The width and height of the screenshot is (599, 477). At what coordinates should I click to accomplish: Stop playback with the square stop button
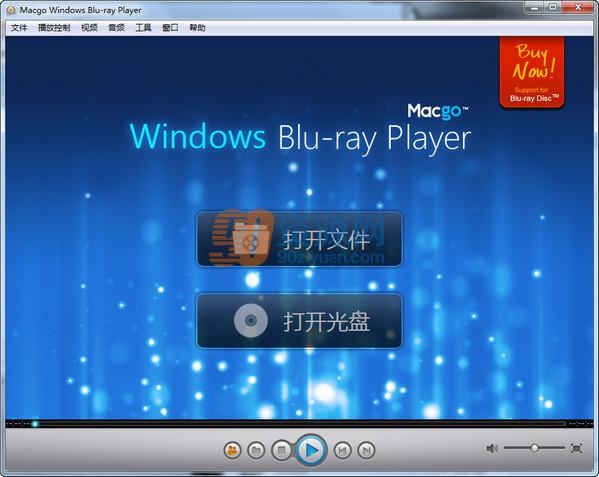point(282,450)
